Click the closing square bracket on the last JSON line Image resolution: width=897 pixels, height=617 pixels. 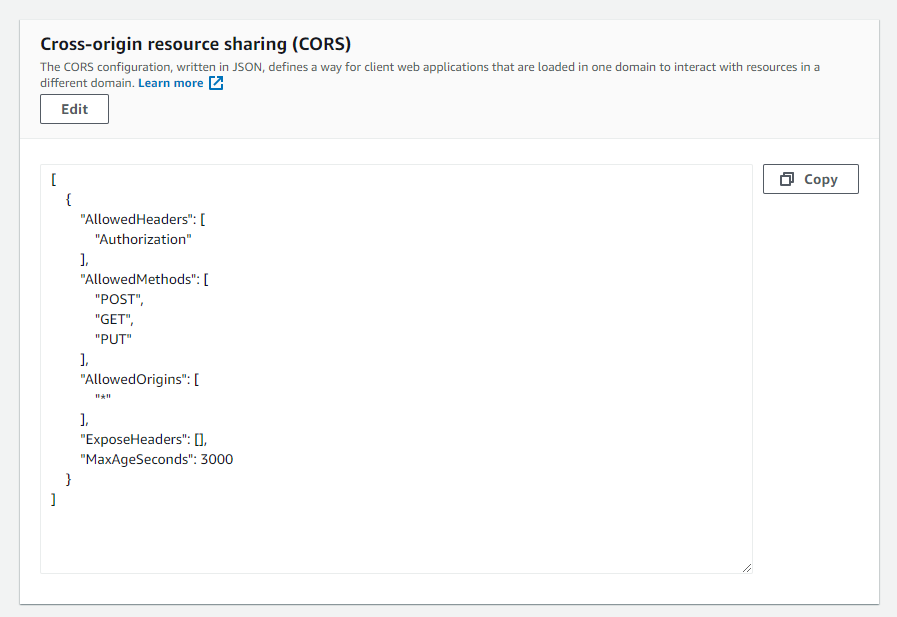pos(53,499)
